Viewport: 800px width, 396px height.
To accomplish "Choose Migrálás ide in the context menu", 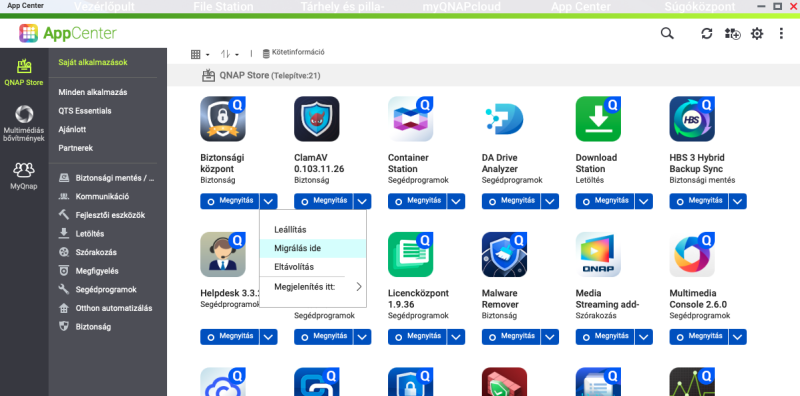I will coord(313,249).
